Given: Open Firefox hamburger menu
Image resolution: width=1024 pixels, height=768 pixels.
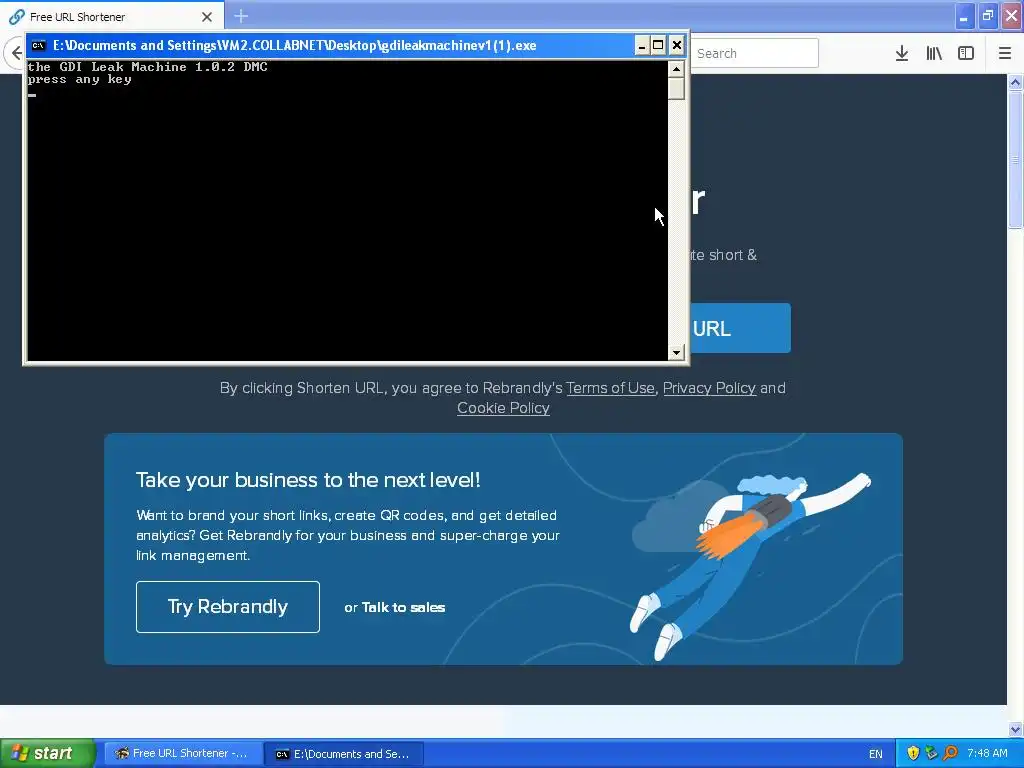Looking at the screenshot, I should [1005, 54].
